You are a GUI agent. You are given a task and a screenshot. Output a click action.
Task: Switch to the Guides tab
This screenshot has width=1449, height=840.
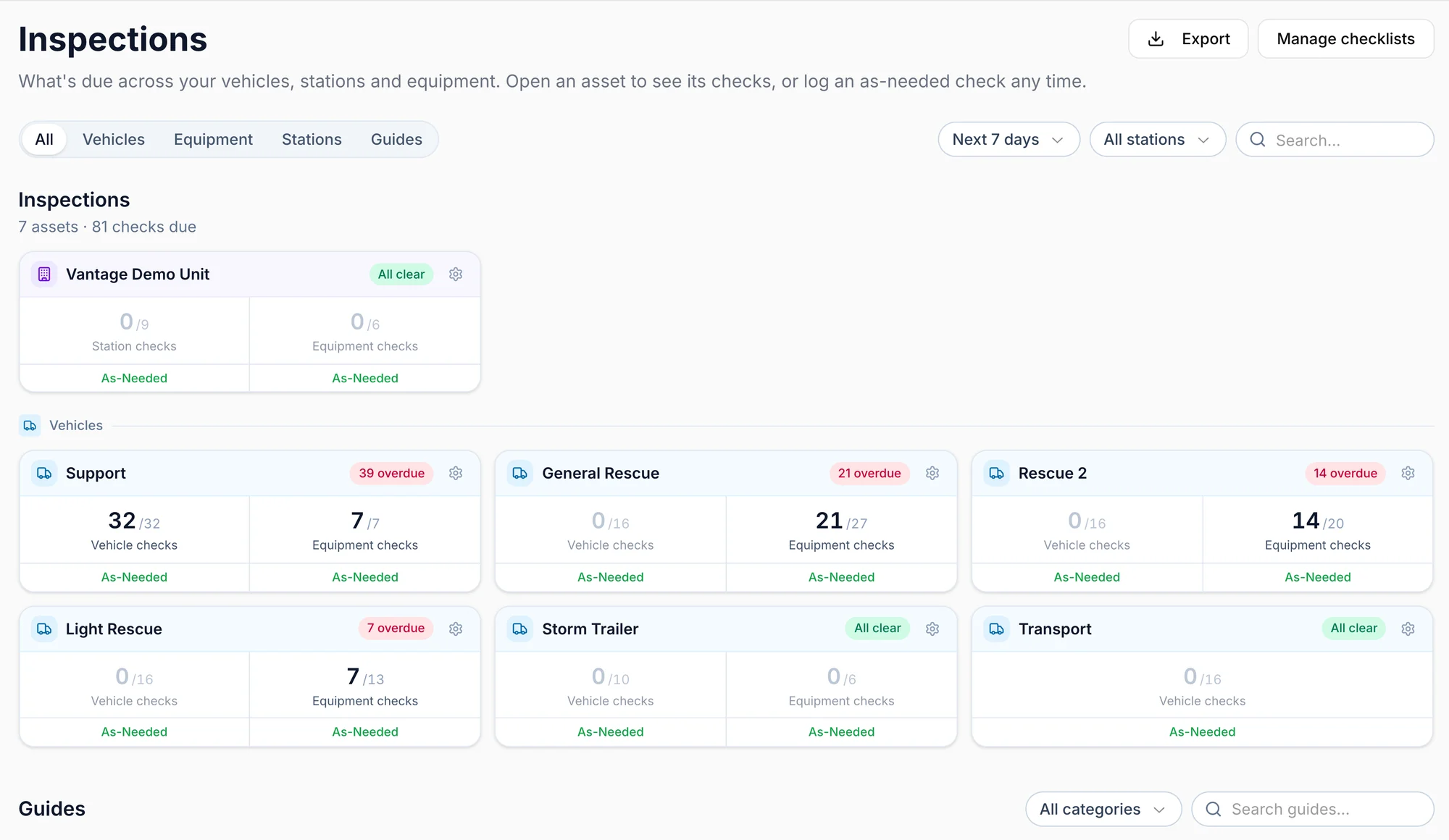coord(396,140)
